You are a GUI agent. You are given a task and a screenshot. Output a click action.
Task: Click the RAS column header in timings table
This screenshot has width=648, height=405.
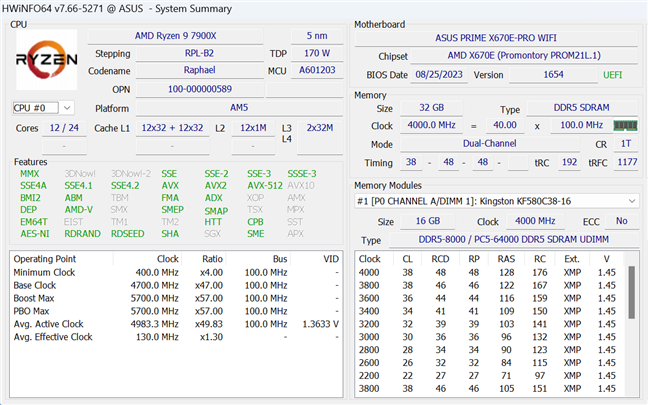(506, 259)
